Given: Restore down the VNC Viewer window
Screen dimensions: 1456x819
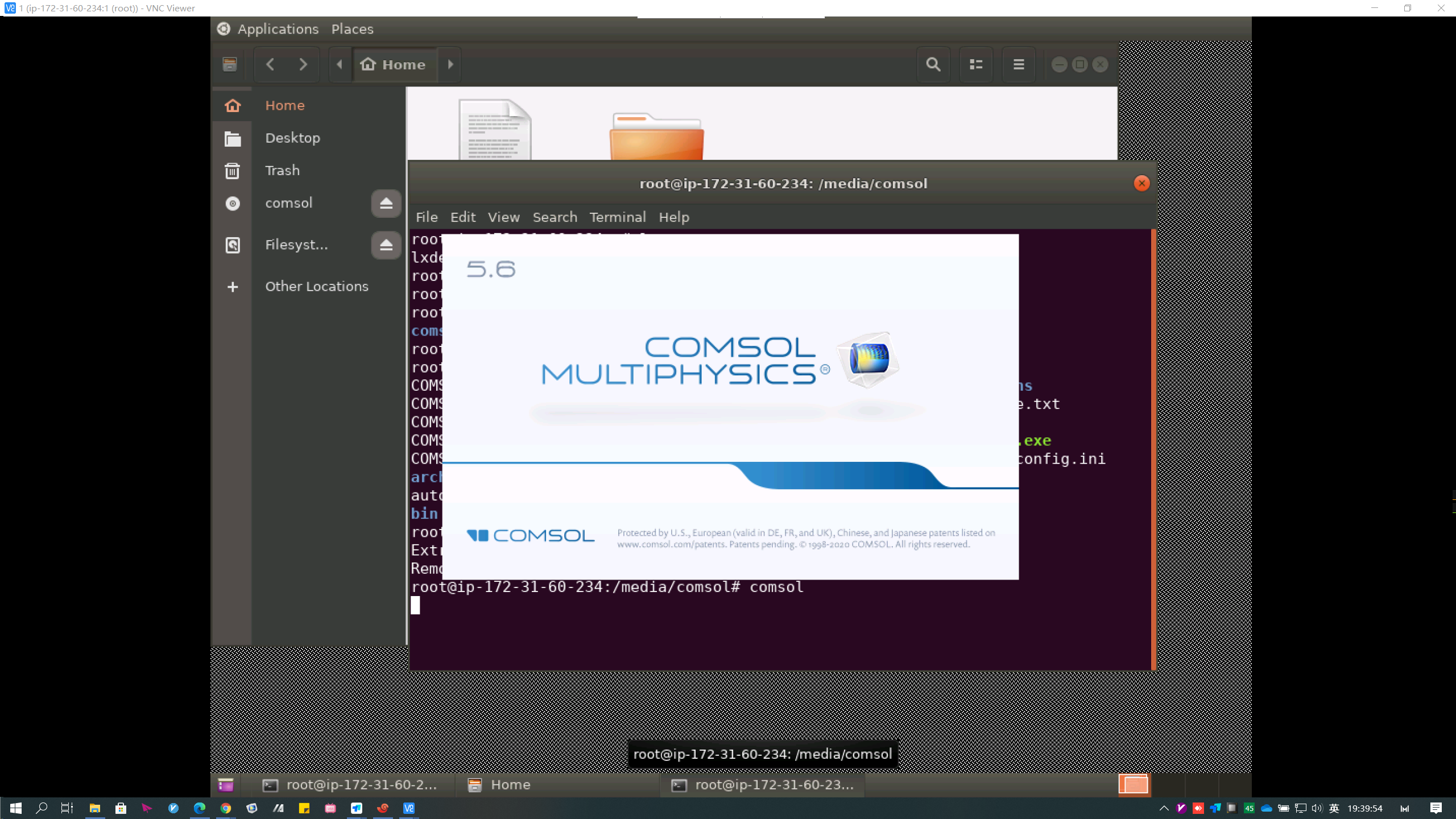Looking at the screenshot, I should point(1408,8).
